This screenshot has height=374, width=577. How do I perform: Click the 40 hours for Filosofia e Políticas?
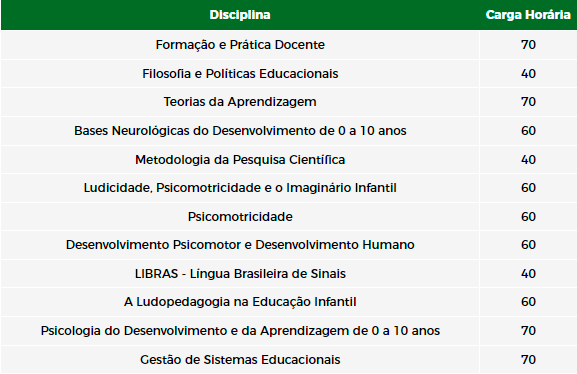click(x=528, y=74)
